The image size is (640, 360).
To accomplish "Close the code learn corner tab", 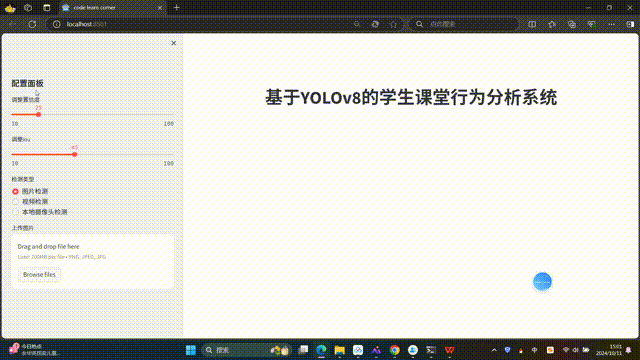I will click(160, 7).
